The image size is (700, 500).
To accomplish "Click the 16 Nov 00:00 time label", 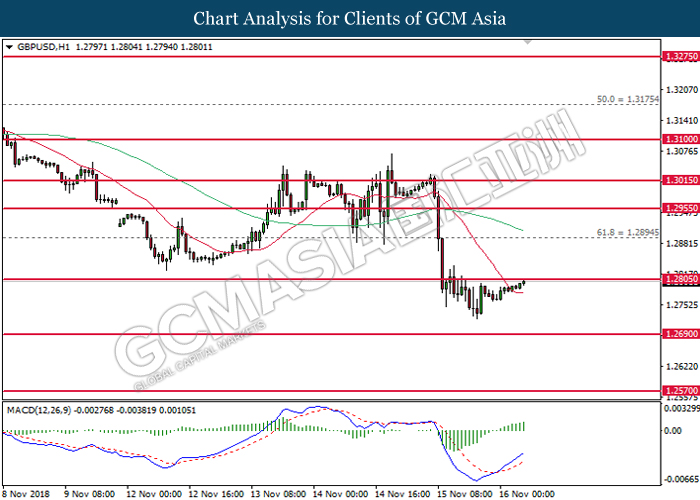I will pyautogui.click(x=527, y=494).
